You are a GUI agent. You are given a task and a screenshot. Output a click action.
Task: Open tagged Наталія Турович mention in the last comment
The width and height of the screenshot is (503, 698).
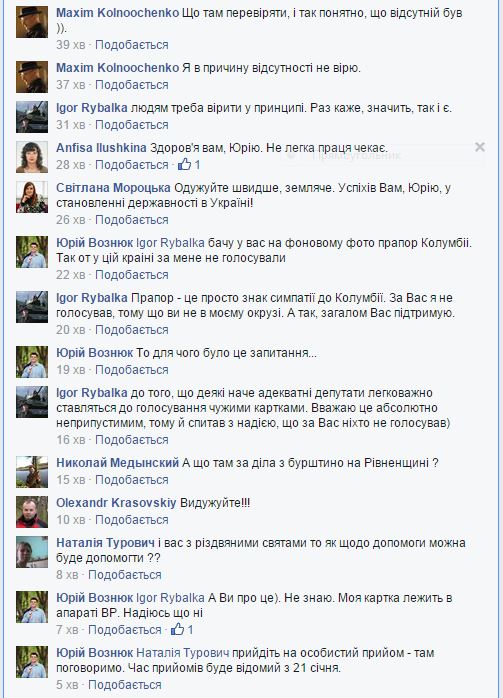(x=183, y=653)
